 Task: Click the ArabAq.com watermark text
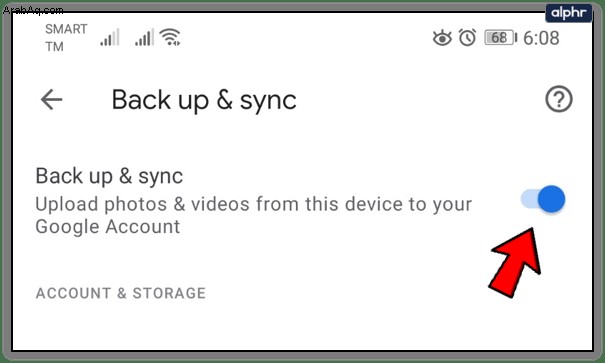coord(33,10)
